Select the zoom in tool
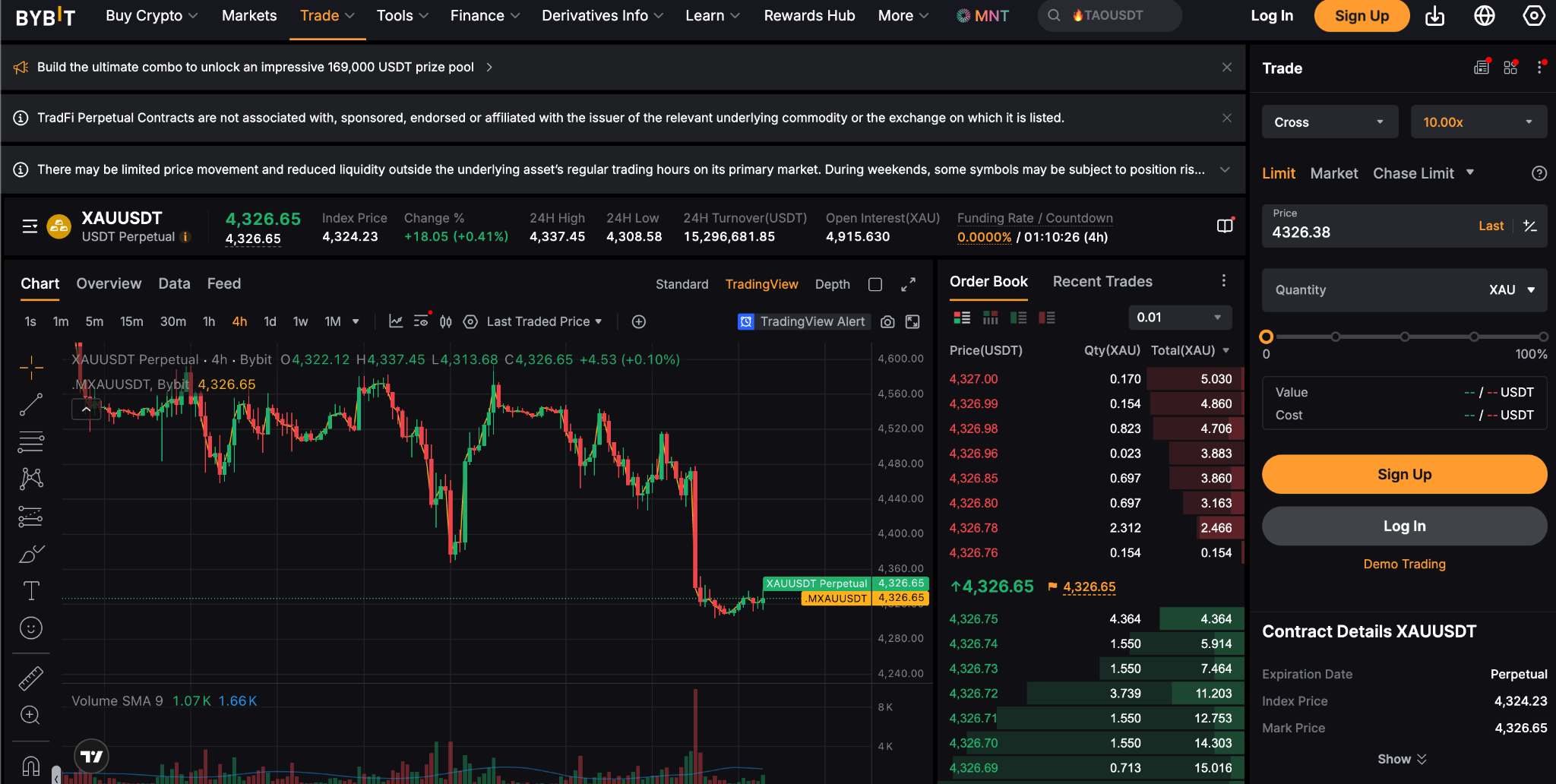 coord(31,715)
